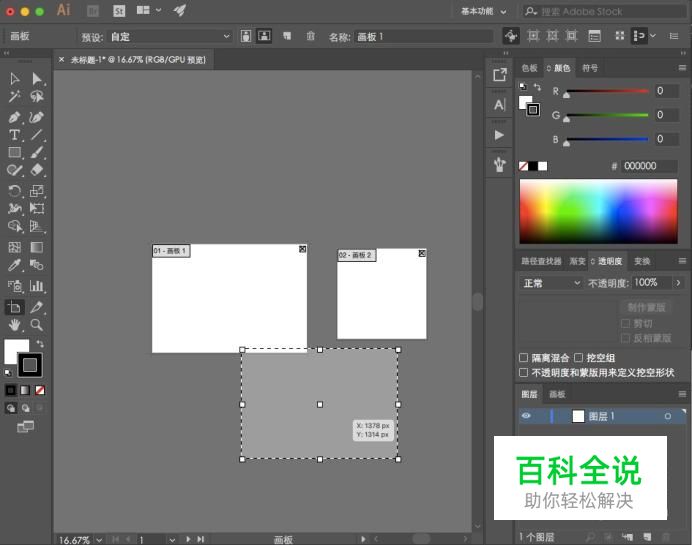Viewport: 692px width, 545px height.
Task: Open the preset 自定 dropdown
Action: click(x=169, y=37)
